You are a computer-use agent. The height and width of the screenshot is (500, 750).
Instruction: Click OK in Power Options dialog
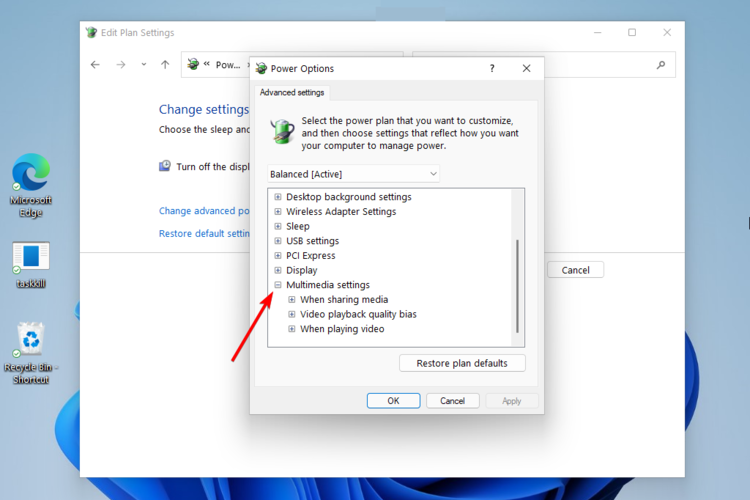(x=393, y=401)
